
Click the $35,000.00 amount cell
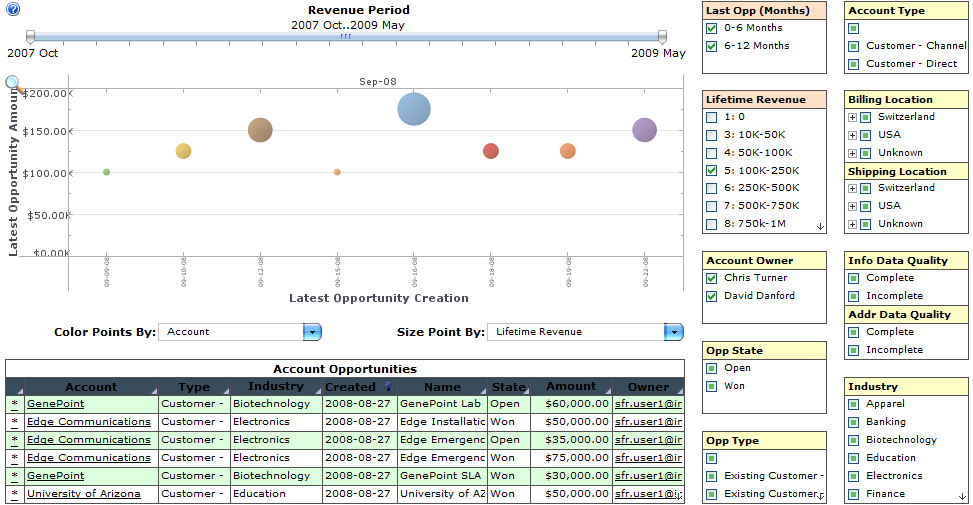[x=571, y=440]
